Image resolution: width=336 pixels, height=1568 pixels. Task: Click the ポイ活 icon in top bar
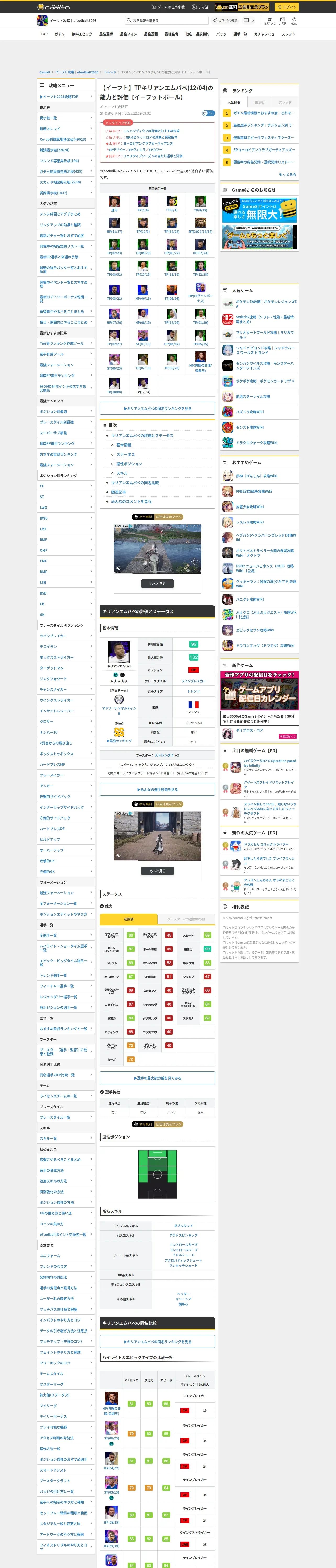(194, 7)
